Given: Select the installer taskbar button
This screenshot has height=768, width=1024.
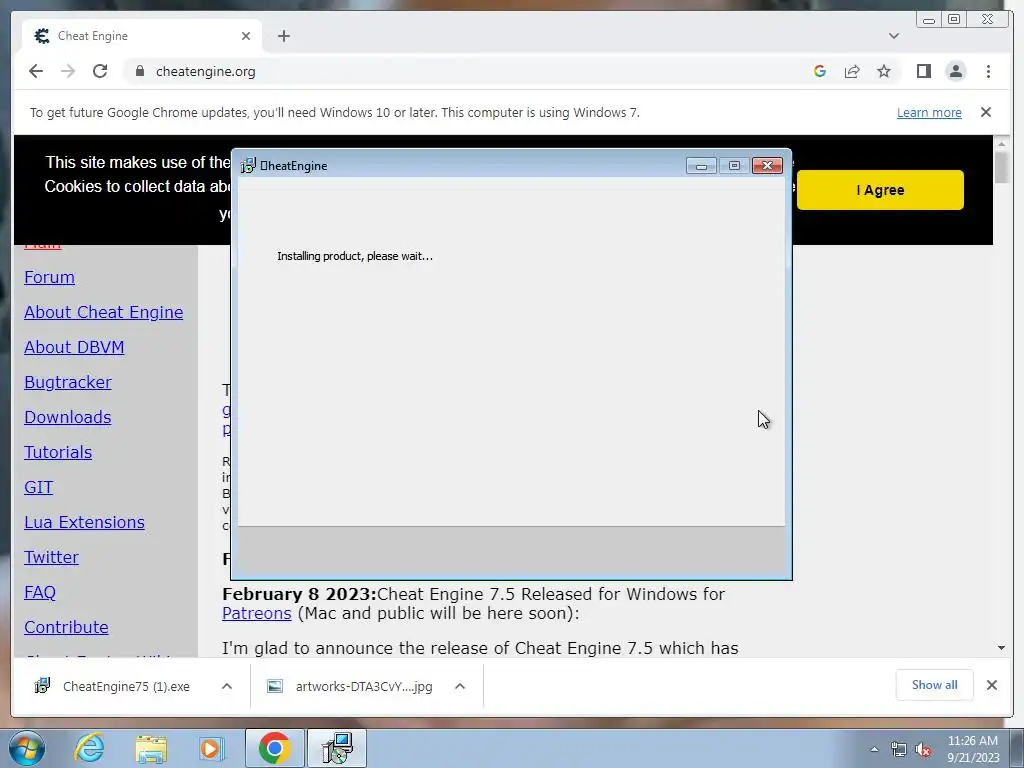Looking at the screenshot, I should point(337,748).
